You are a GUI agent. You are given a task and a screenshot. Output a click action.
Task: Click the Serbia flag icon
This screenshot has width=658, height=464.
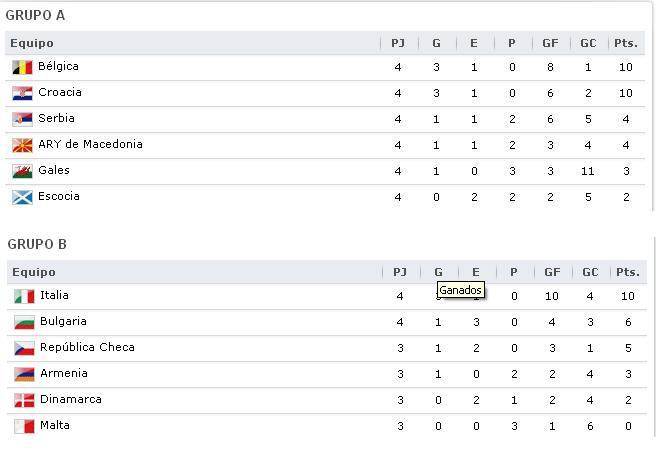click(22, 119)
